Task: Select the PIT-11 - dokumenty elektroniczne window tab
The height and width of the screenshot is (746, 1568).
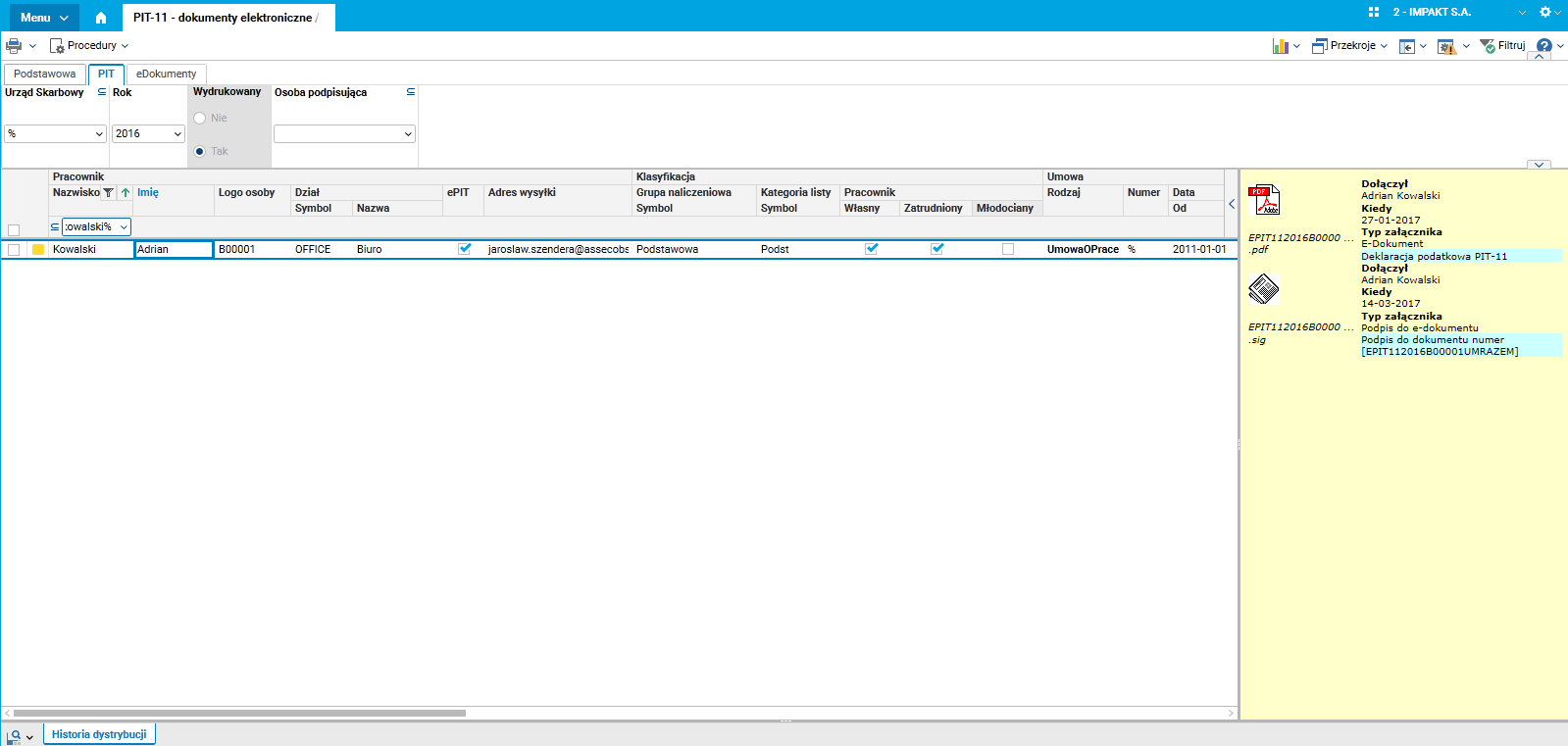Action: click(228, 18)
